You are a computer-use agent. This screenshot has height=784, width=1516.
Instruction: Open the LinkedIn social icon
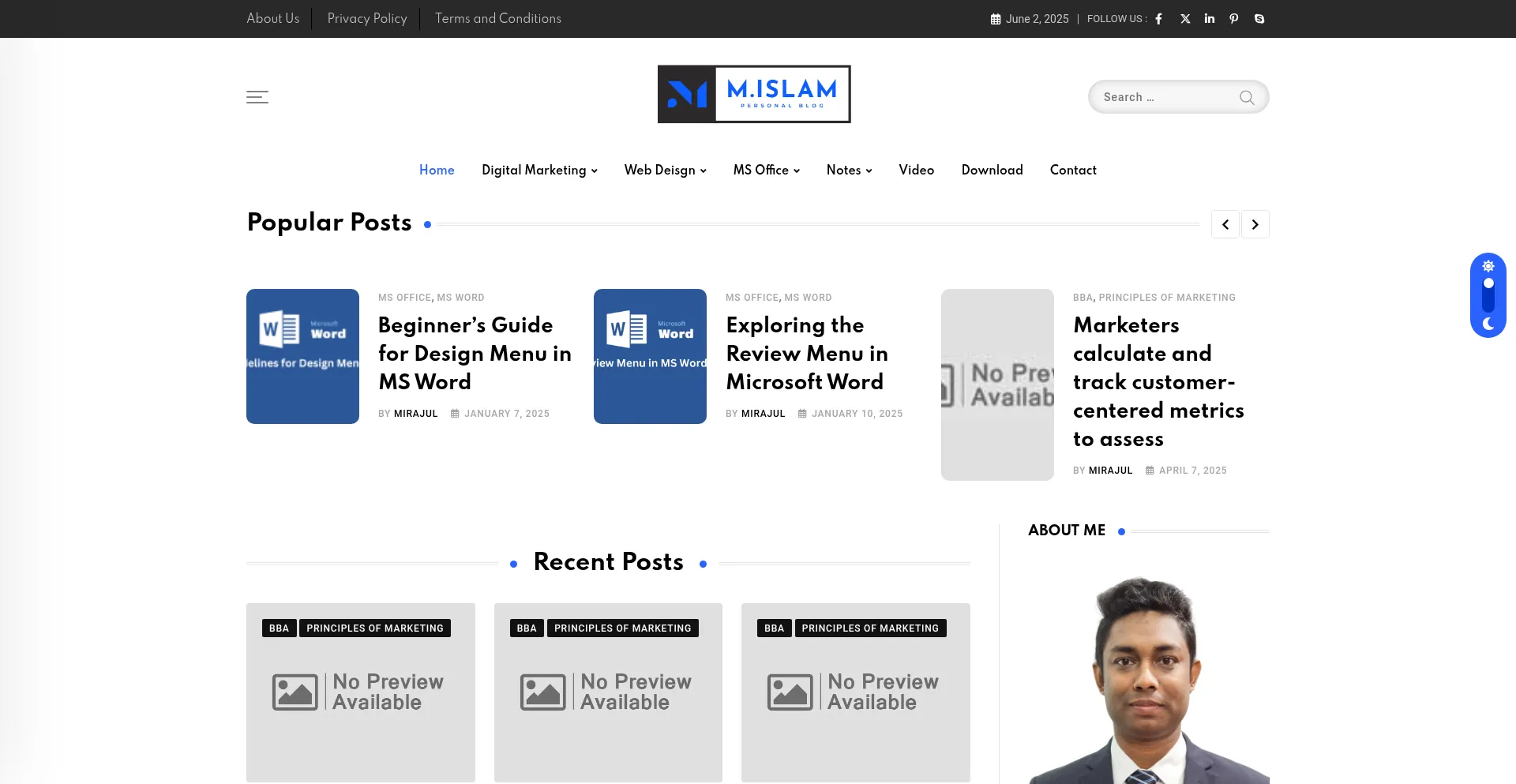coord(1209,19)
